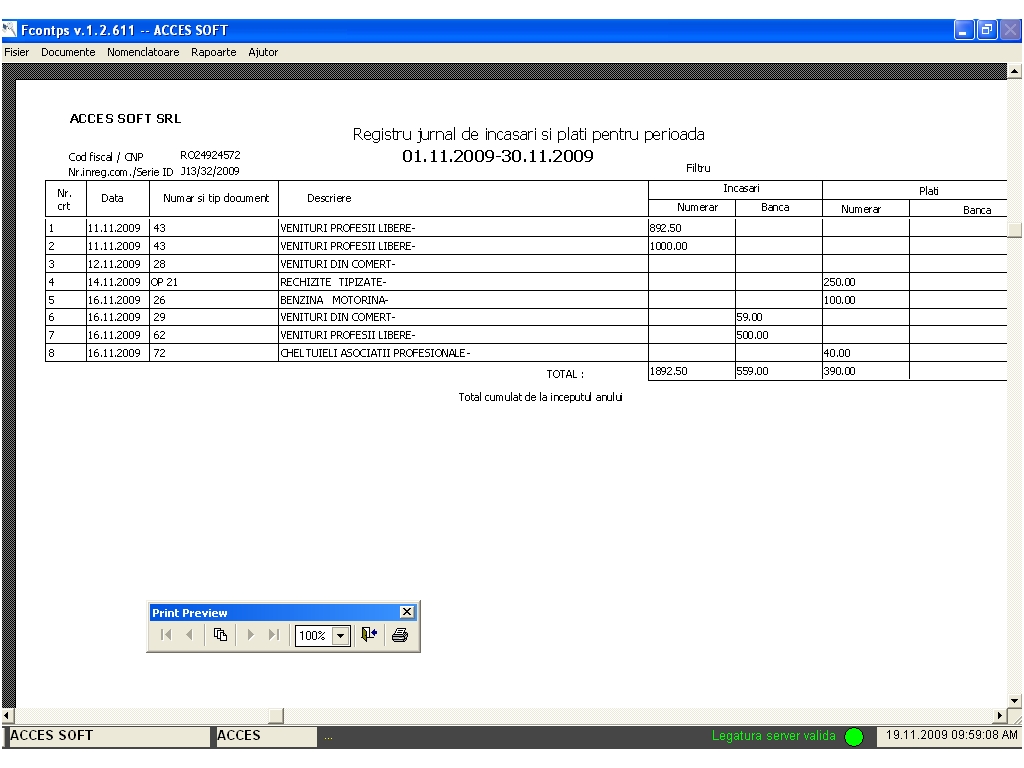Open the Documente menu
This screenshot has height=768, width=1024.
[68, 52]
